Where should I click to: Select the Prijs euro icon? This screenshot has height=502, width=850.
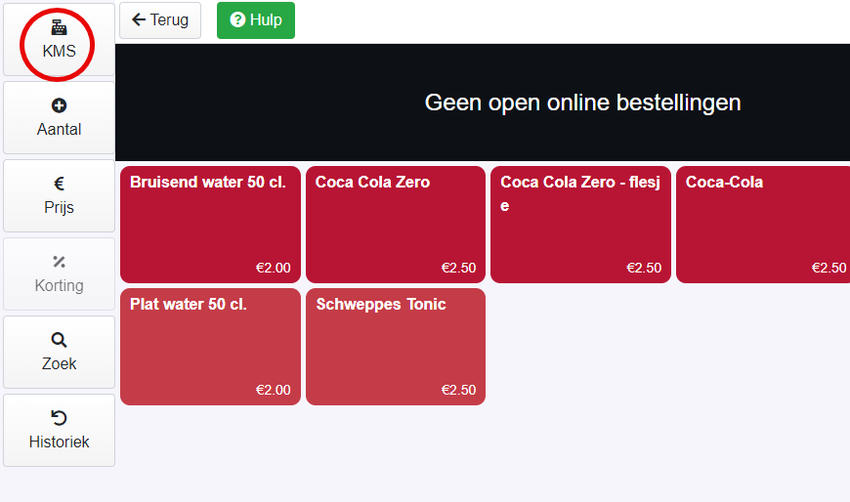pyautogui.click(x=59, y=184)
